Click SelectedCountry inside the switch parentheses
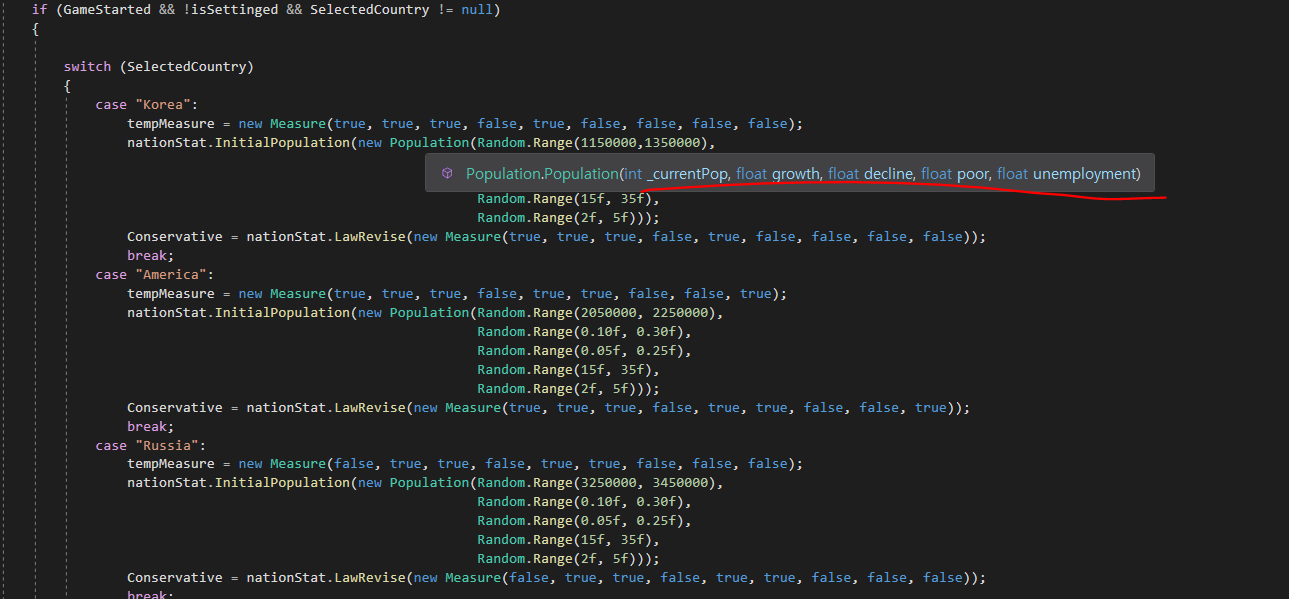 pos(187,67)
